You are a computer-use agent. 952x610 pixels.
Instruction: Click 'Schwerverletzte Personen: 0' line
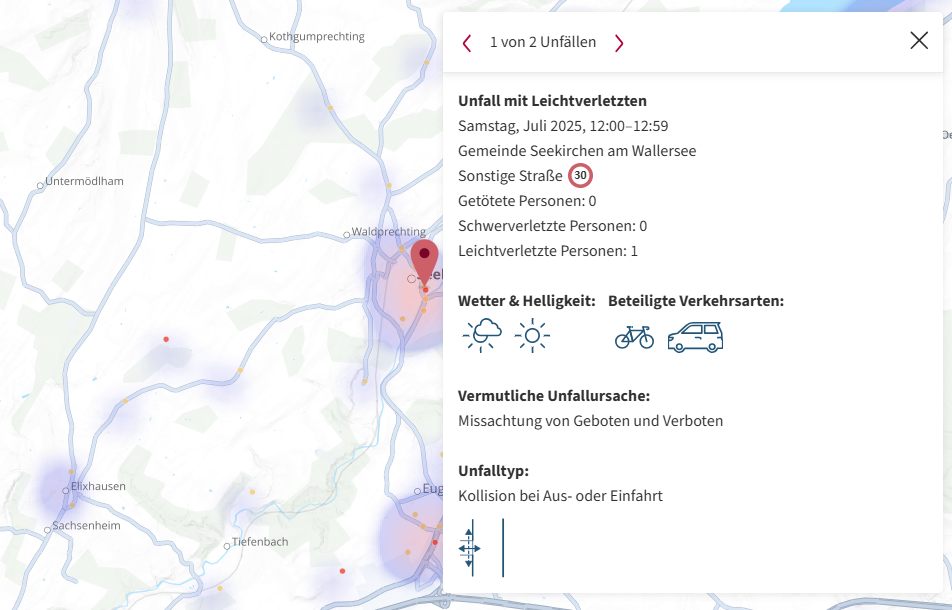pyautogui.click(x=552, y=226)
